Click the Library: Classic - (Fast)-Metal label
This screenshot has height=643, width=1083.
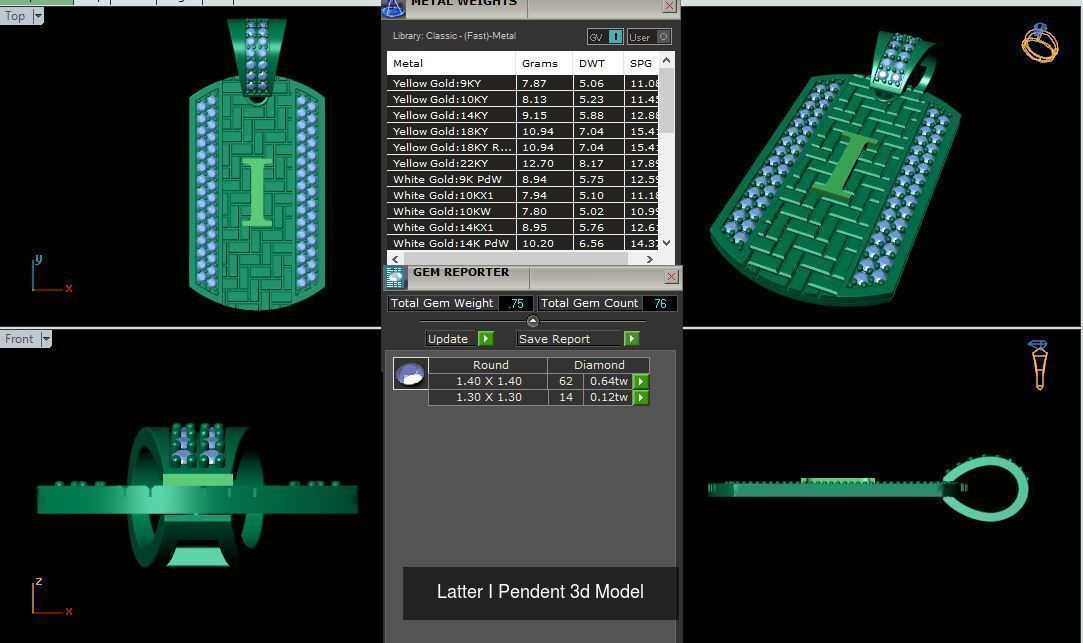click(x=454, y=36)
